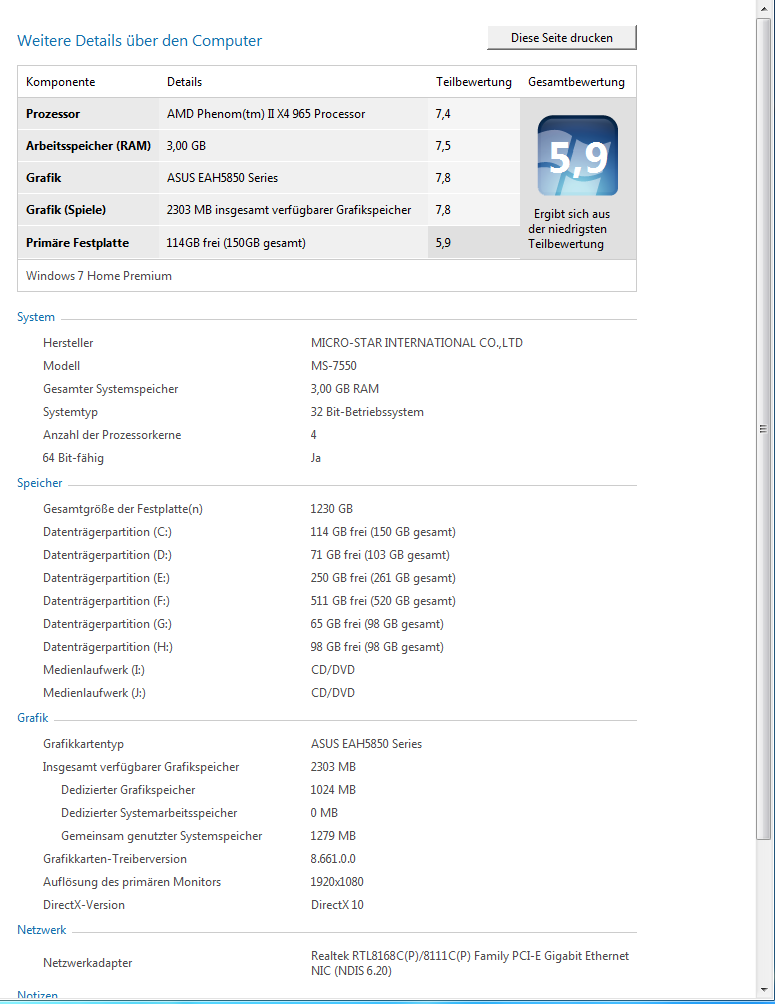Select the Prozessor row label
775x1004 pixels.
[x=53, y=114]
